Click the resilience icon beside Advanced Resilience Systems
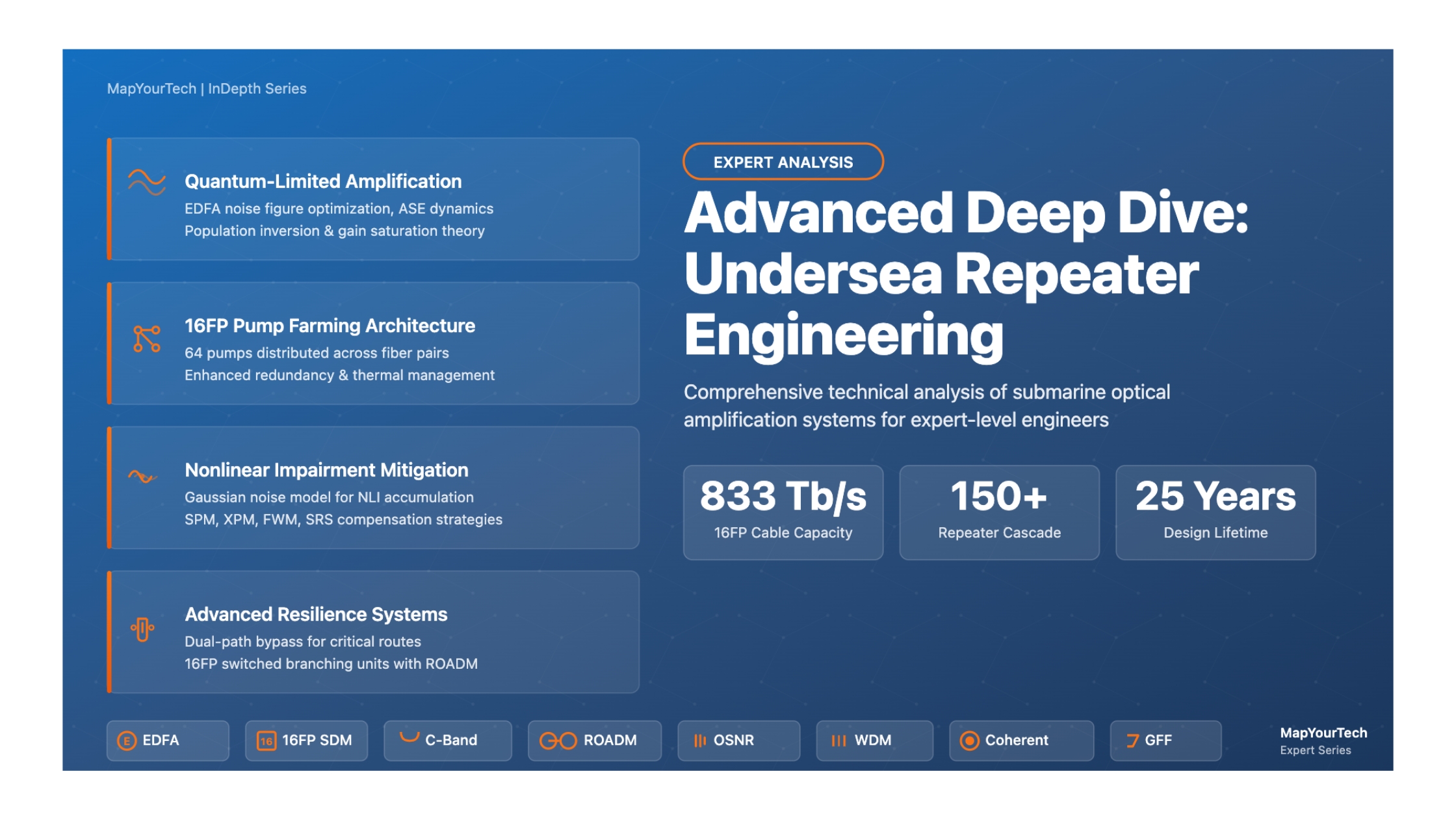The image size is (1456, 819). (142, 629)
